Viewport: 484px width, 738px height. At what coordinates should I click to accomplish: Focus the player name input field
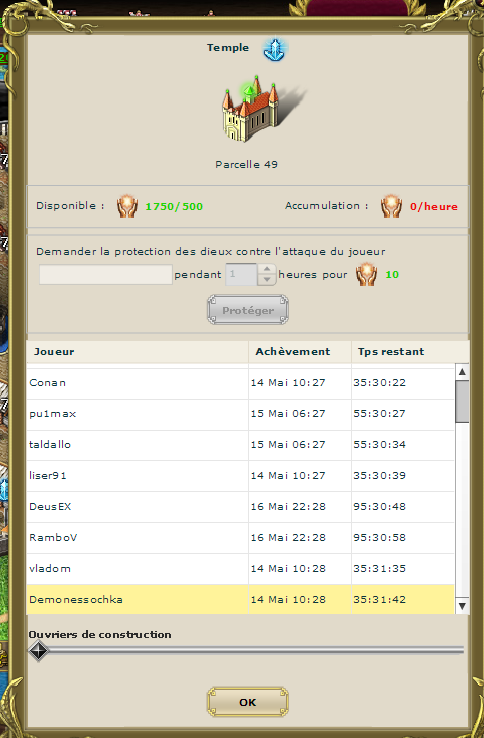(x=106, y=274)
